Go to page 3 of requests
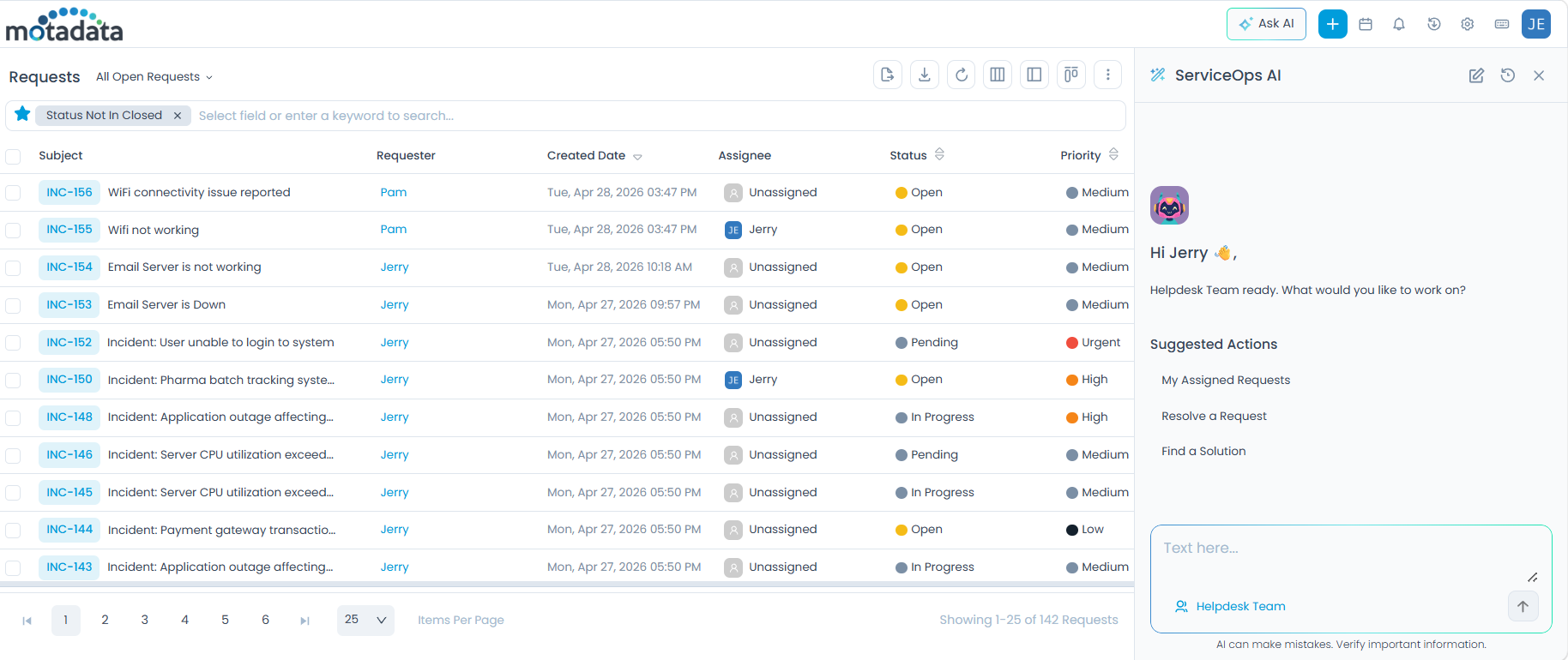This screenshot has height=660, width=1568. [x=145, y=620]
